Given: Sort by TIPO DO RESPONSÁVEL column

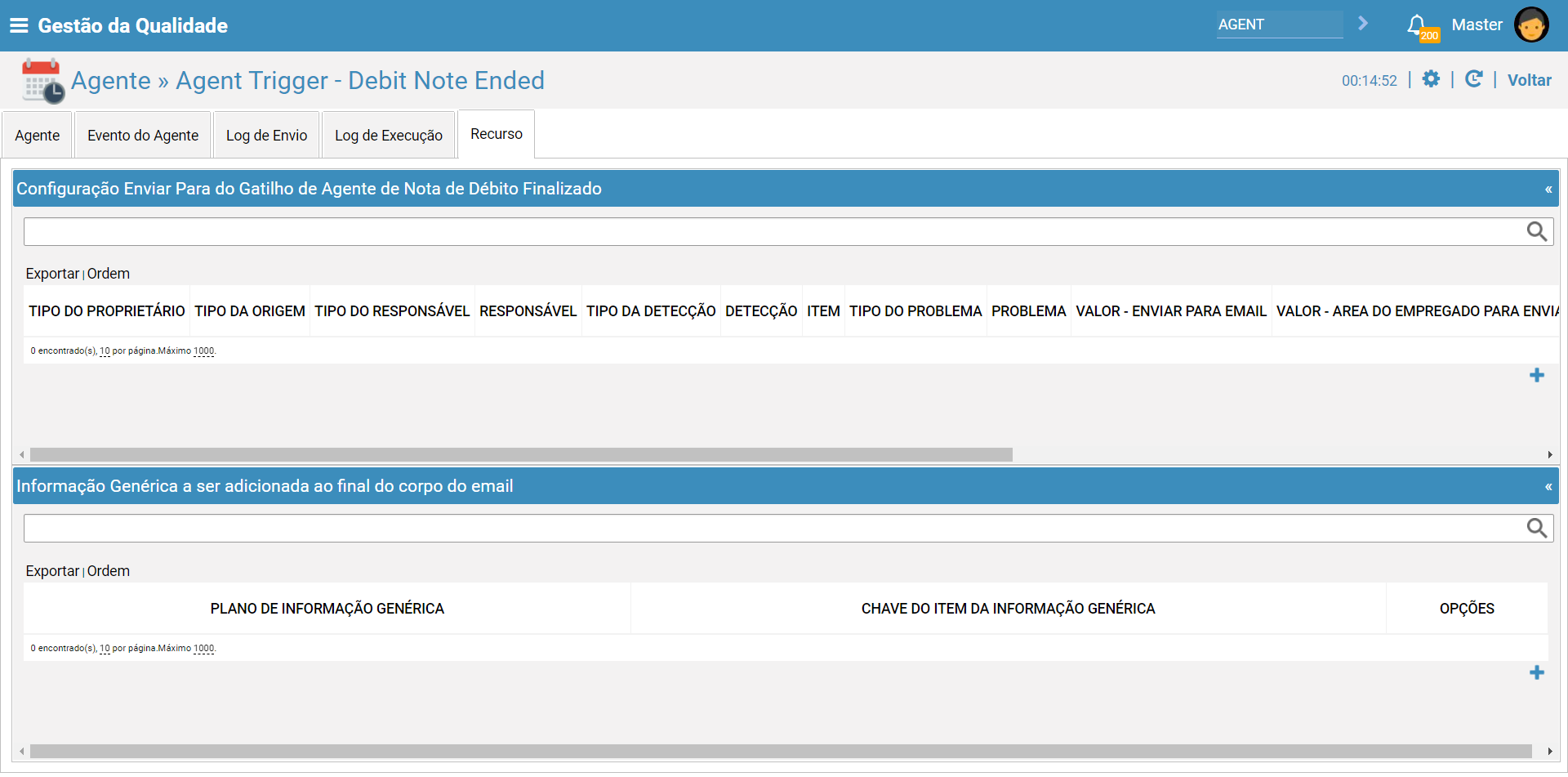Looking at the screenshot, I should pyautogui.click(x=392, y=311).
